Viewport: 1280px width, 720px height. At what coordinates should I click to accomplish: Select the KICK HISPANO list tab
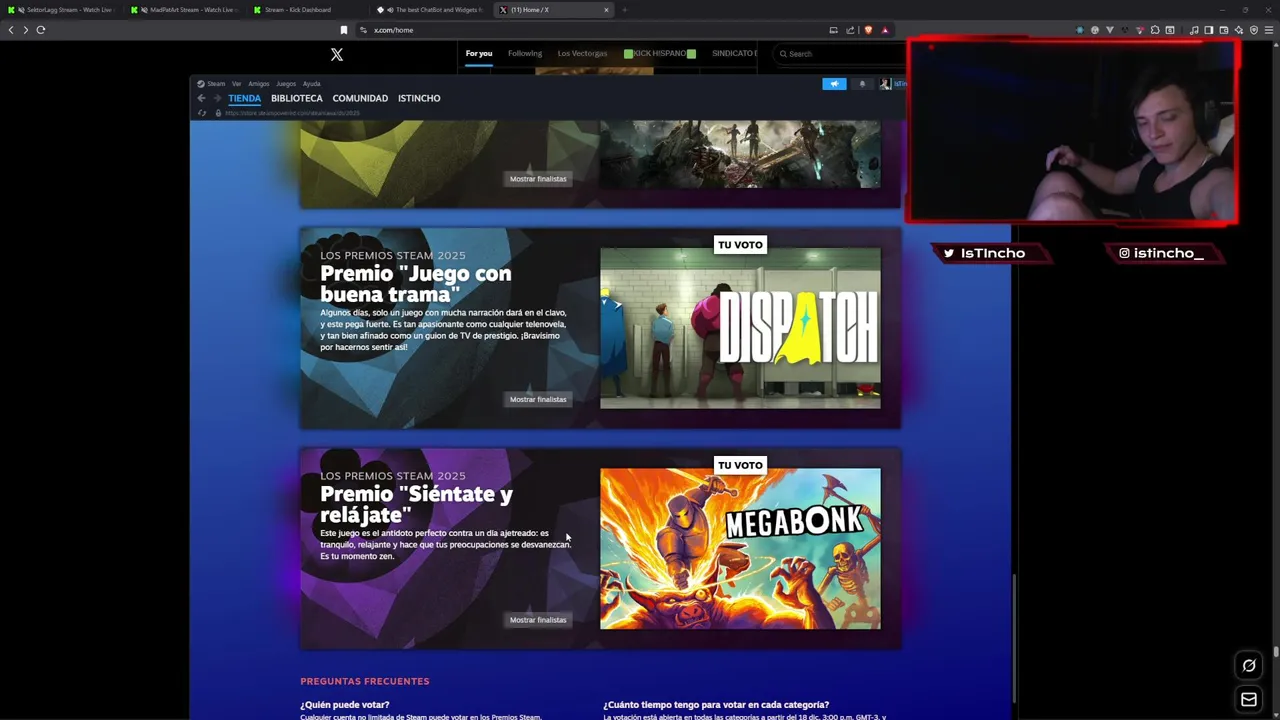[660, 54]
